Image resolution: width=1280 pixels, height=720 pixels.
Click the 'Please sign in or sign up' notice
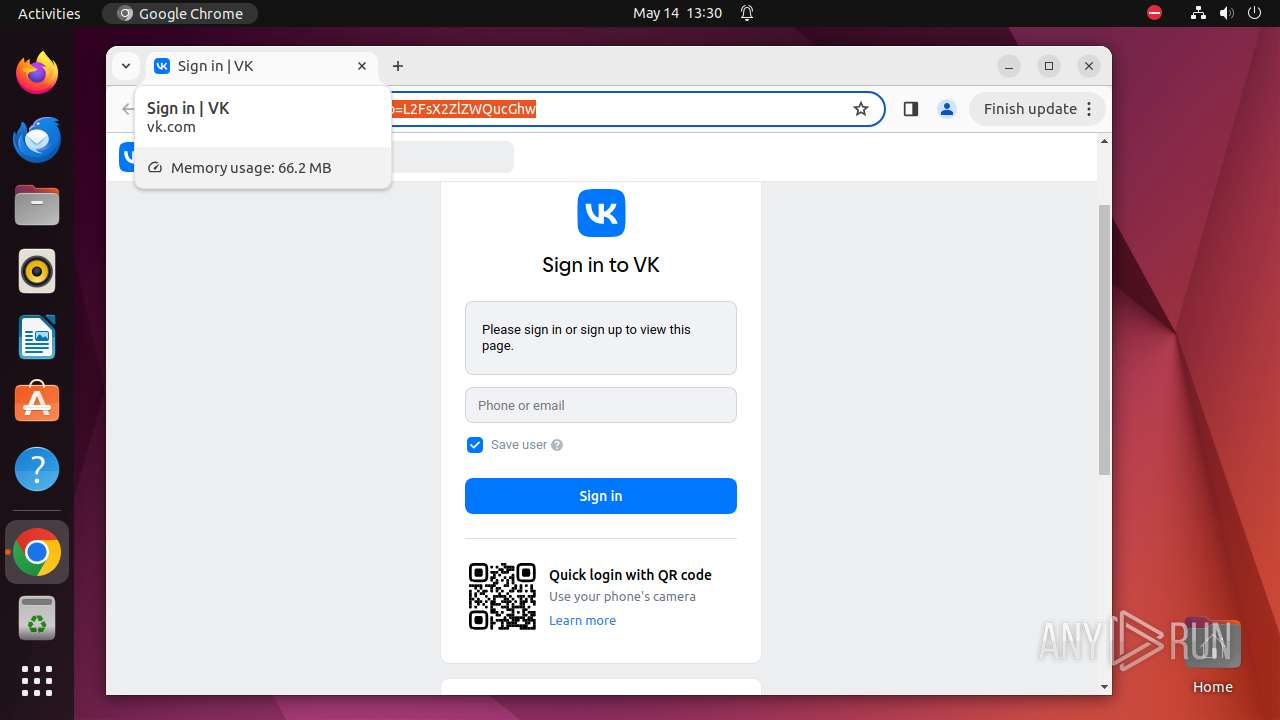coord(601,338)
